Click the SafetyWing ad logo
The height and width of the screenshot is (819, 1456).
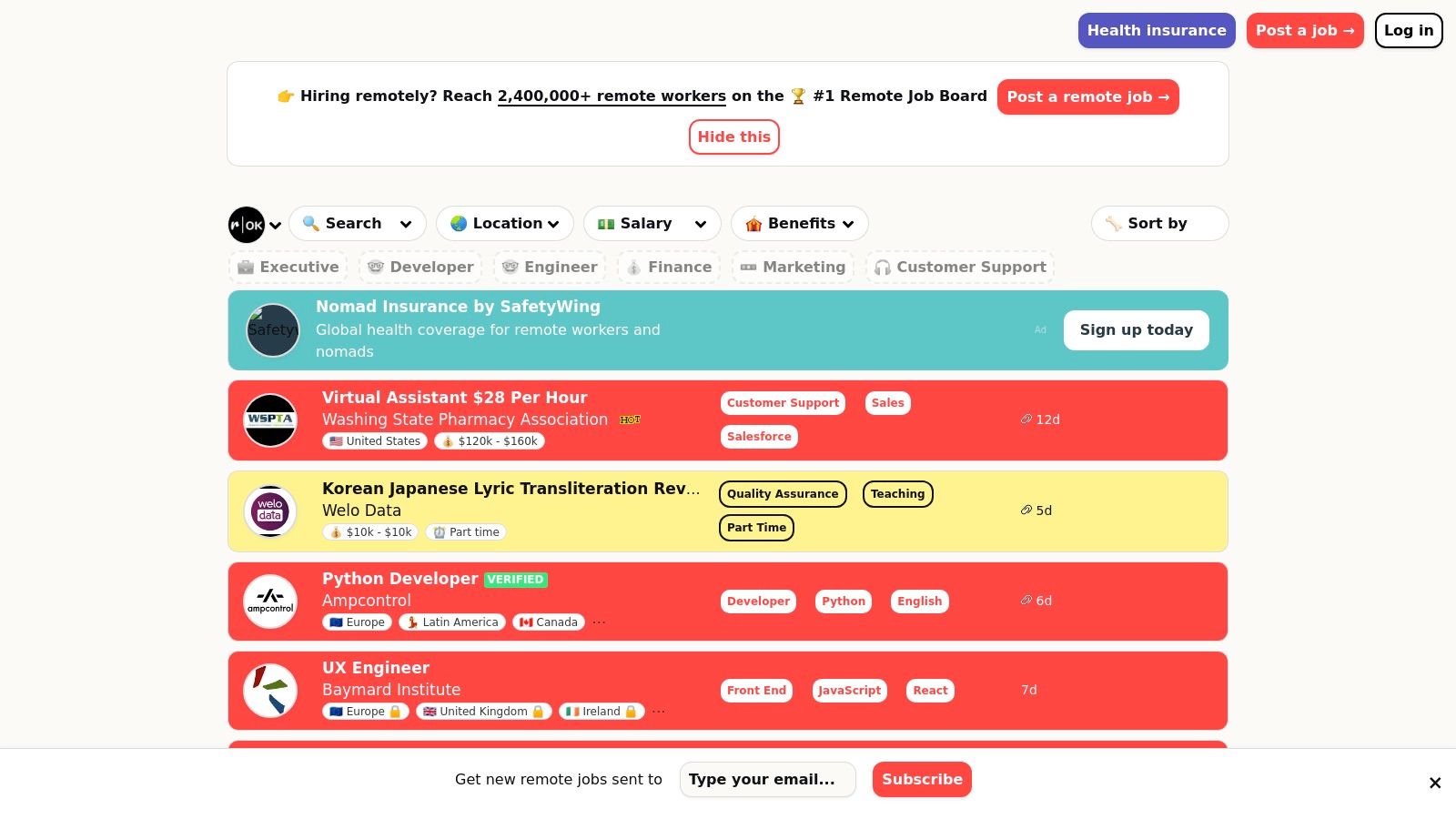coord(272,330)
